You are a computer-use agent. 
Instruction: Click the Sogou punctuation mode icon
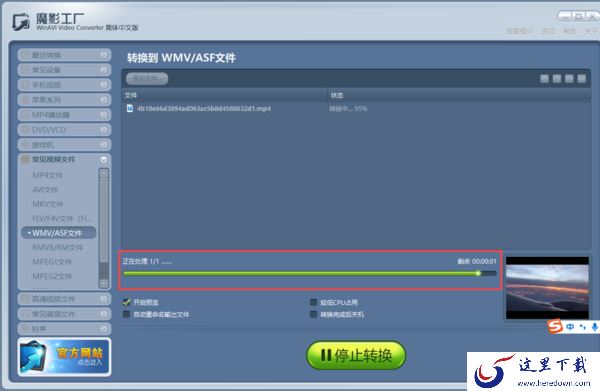click(x=583, y=327)
